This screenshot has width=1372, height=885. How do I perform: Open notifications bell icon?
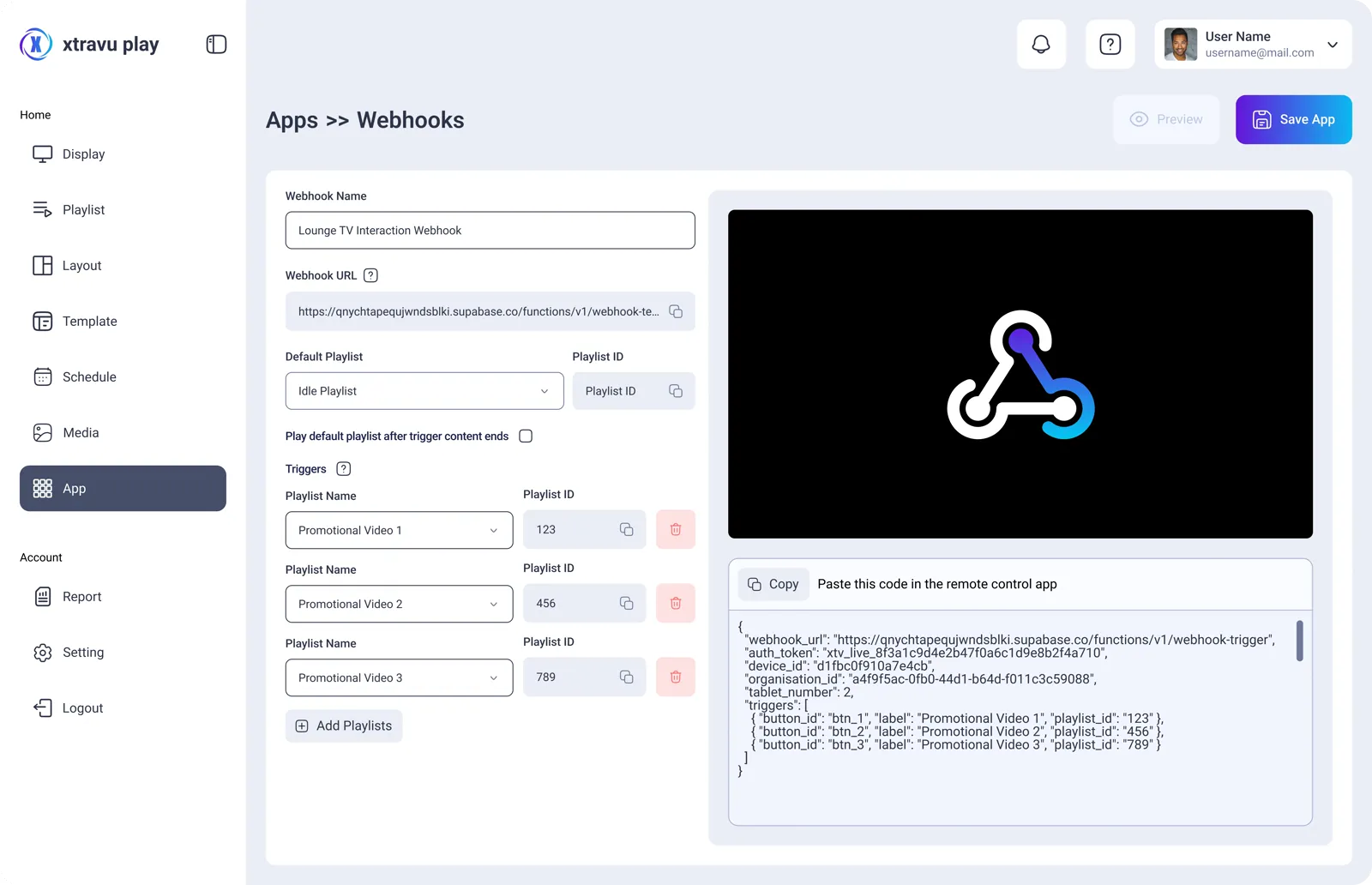[1041, 45]
